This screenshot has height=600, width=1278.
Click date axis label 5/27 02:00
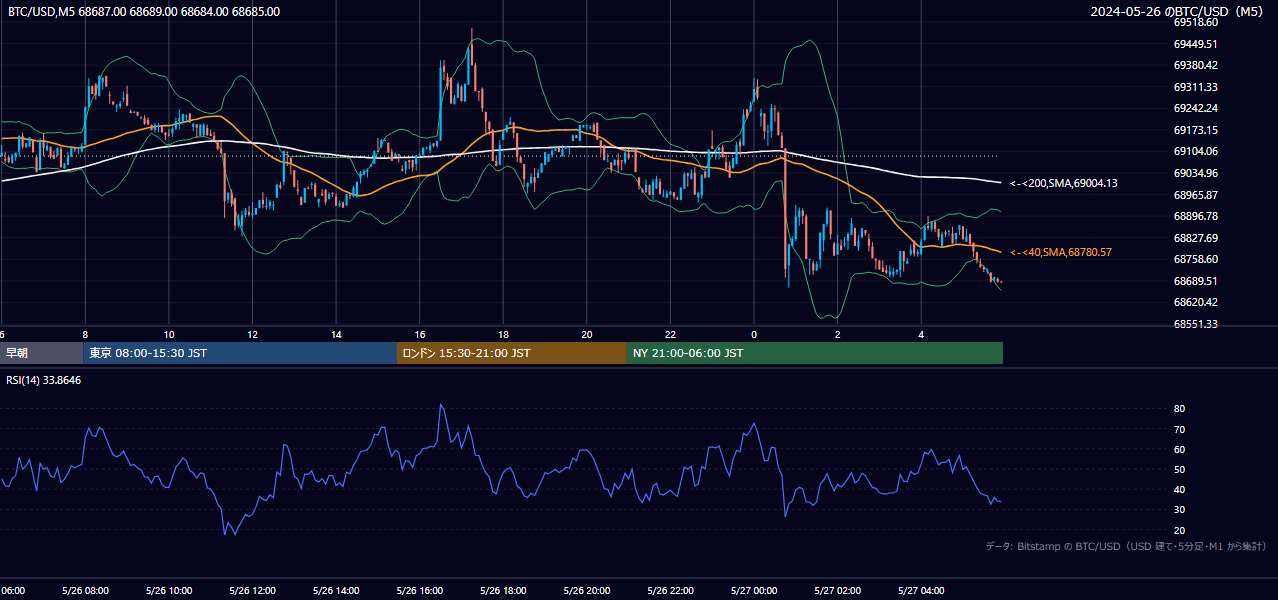tap(837, 591)
